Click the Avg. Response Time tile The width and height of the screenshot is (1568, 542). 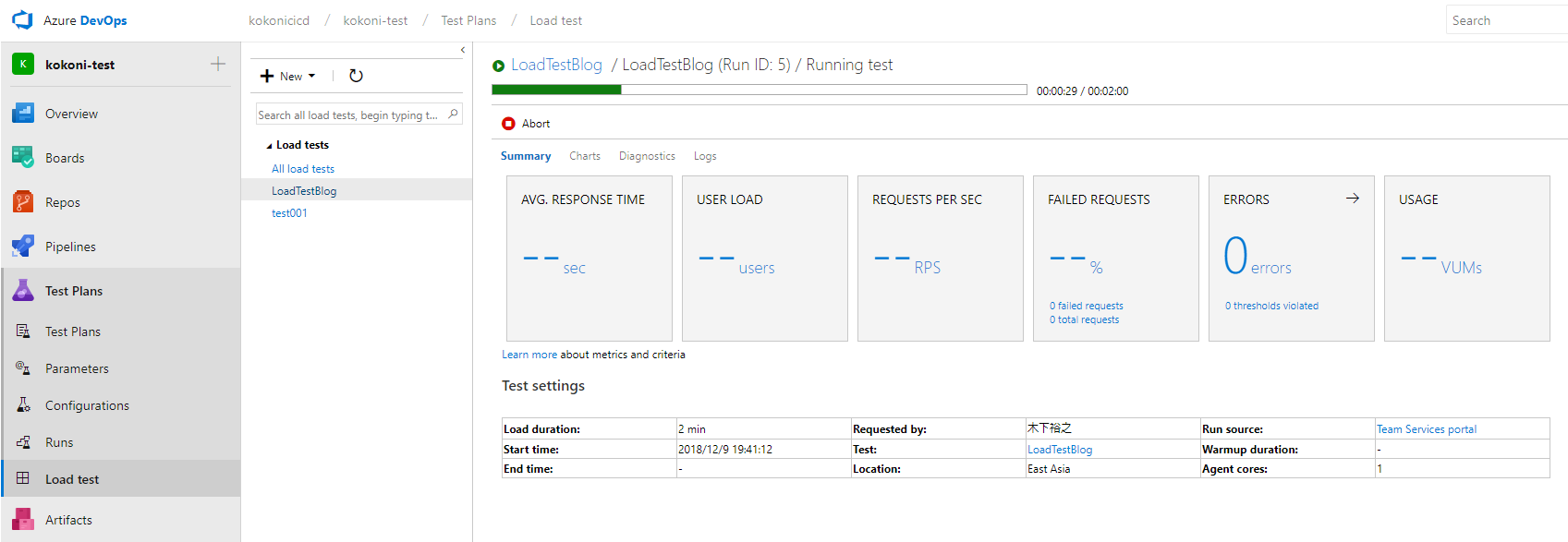click(x=590, y=259)
